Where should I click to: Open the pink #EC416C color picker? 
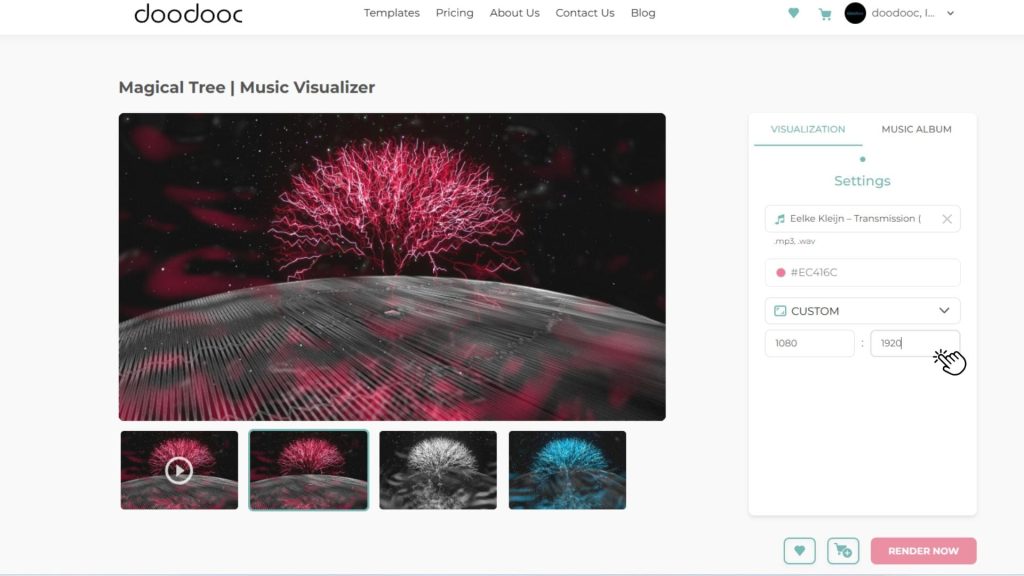(862, 273)
